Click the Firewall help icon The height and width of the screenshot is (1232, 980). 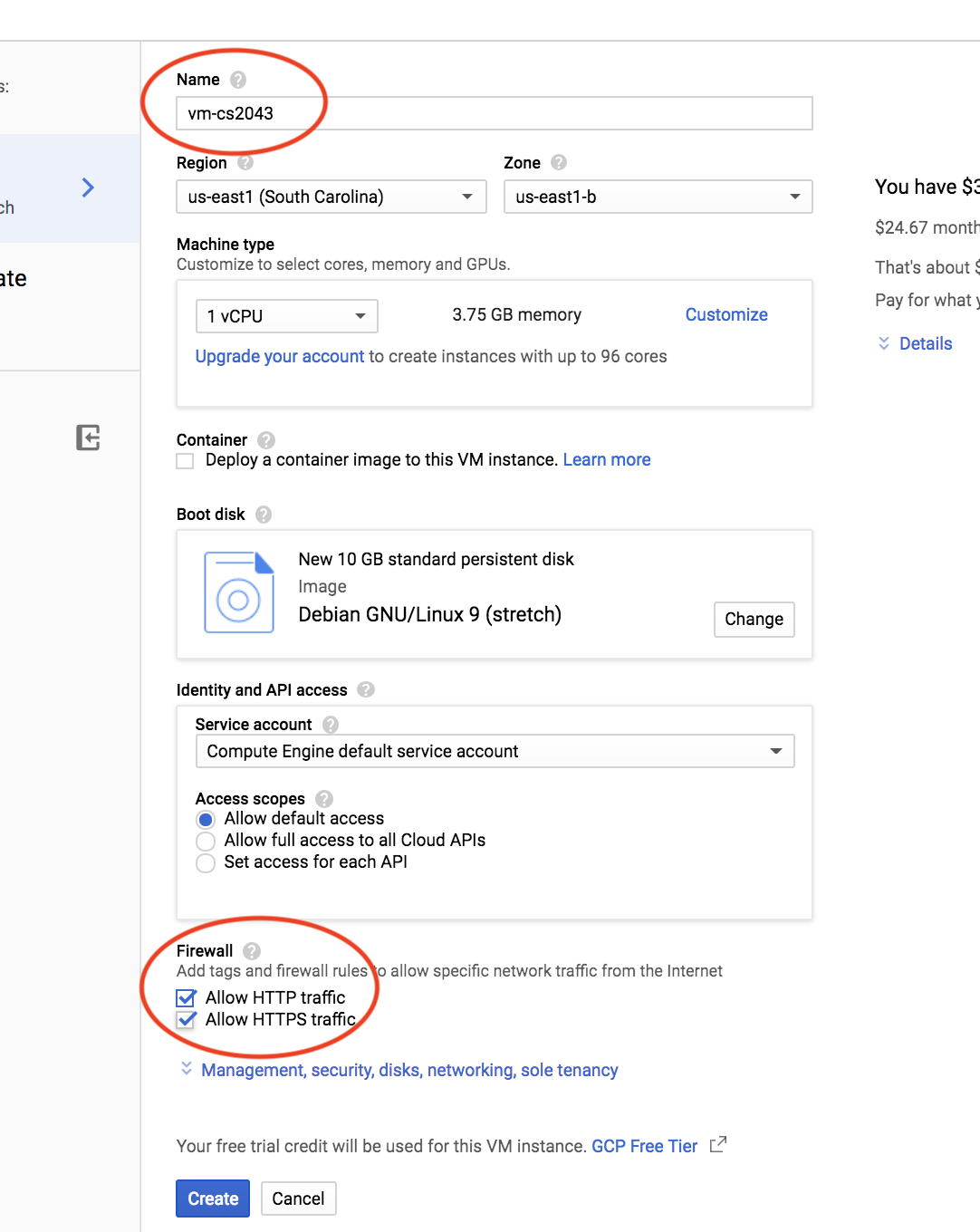click(252, 951)
